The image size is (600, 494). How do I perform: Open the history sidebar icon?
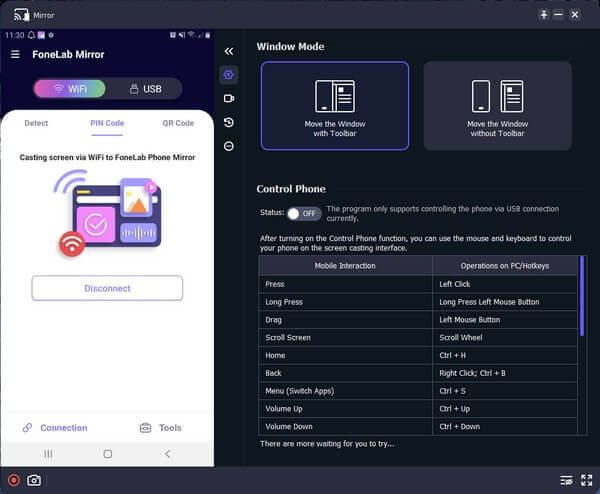(x=229, y=122)
